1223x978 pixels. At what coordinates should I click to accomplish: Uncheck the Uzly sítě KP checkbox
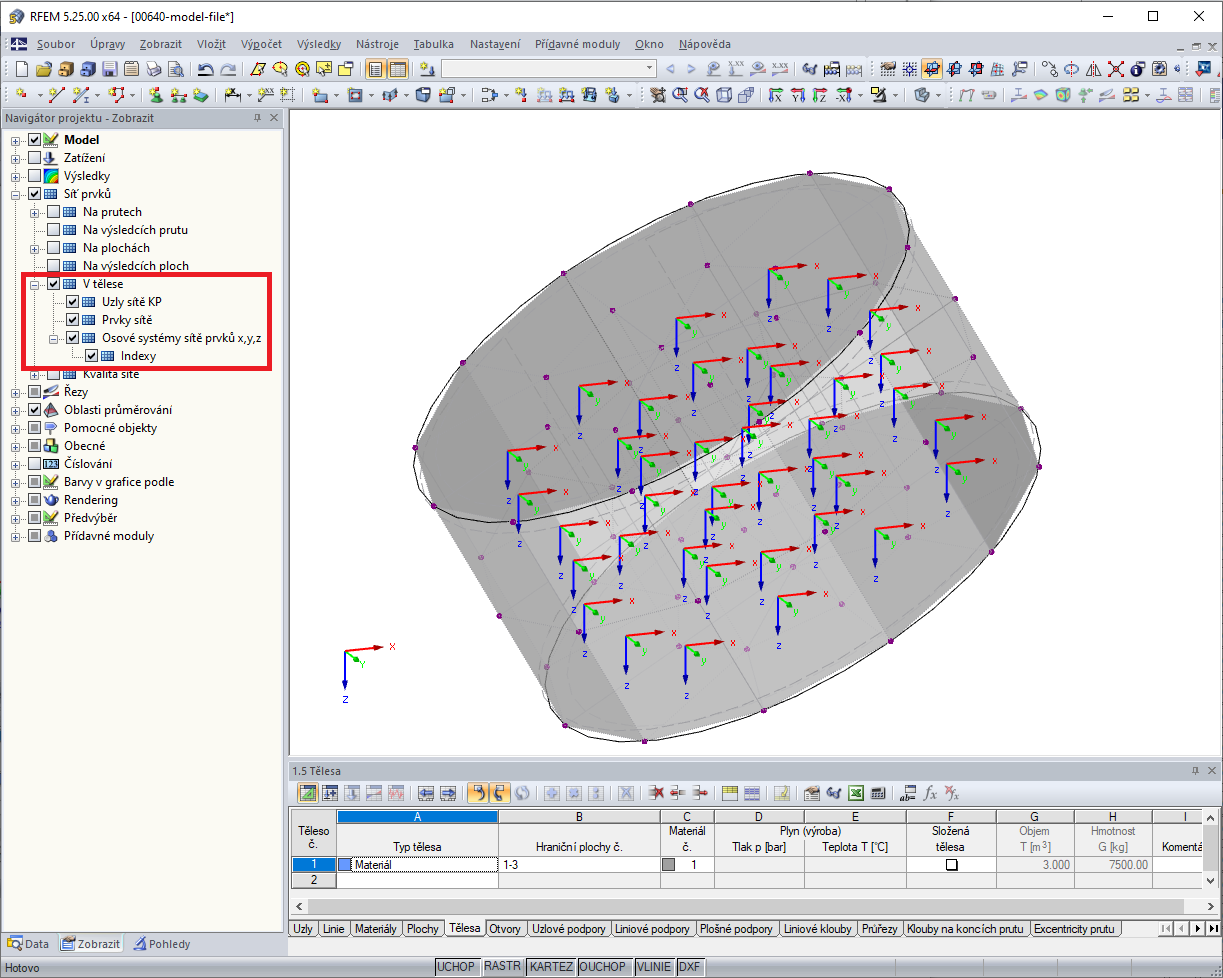(73, 302)
